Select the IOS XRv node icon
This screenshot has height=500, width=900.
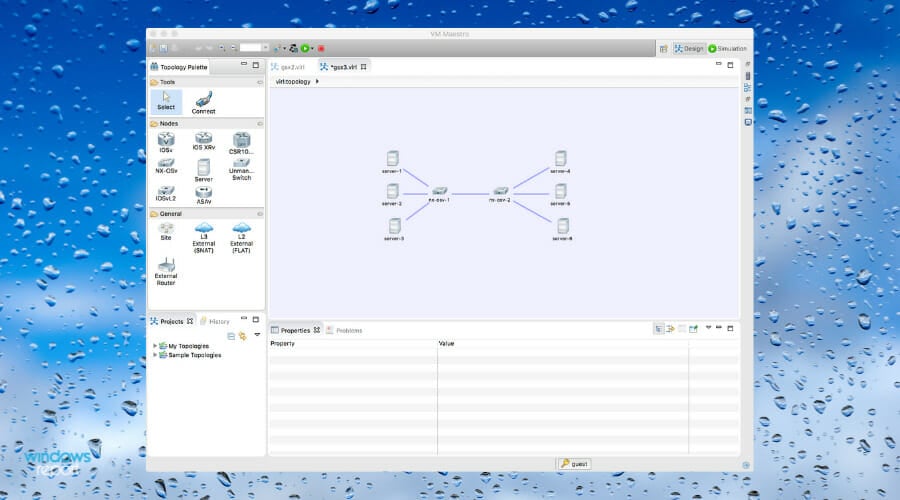pos(204,141)
